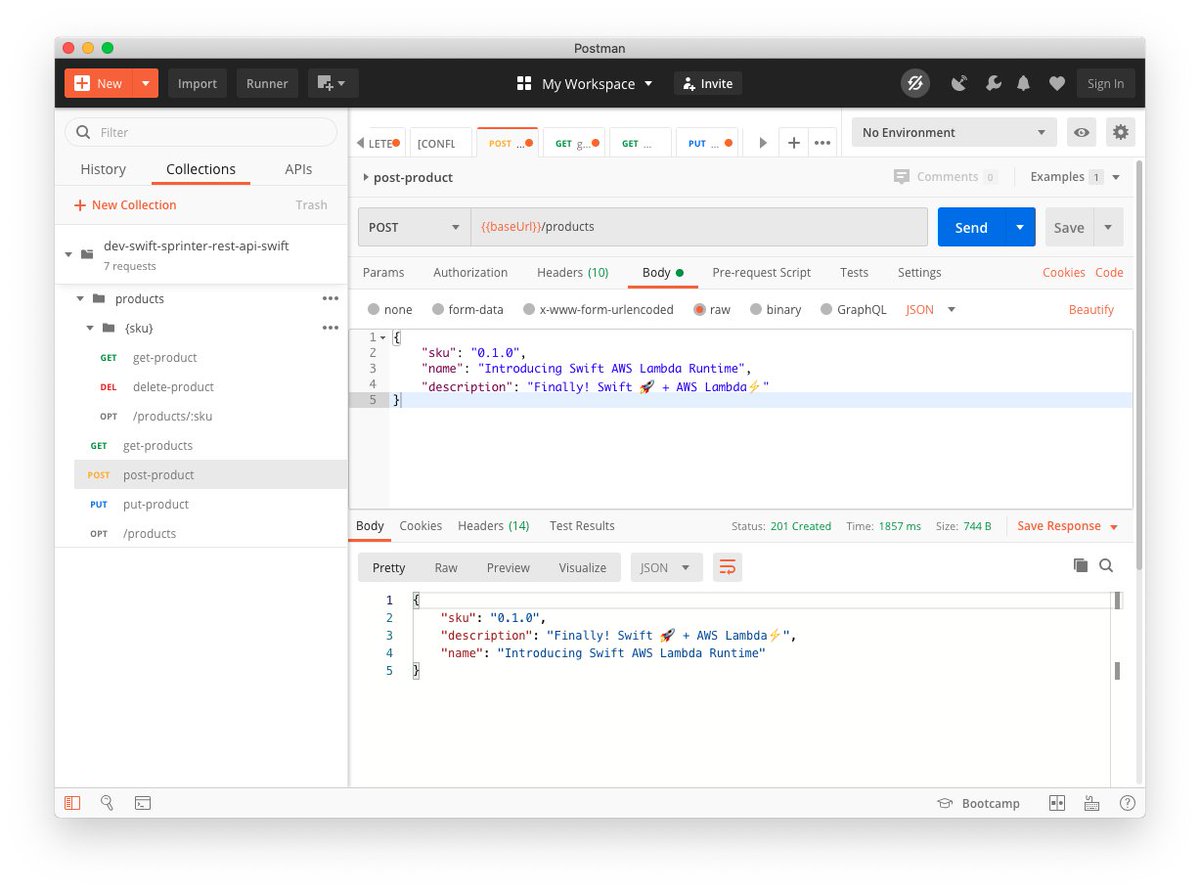Open the Send button dropdown arrow
The width and height of the screenshot is (1200, 890).
click(x=1019, y=227)
